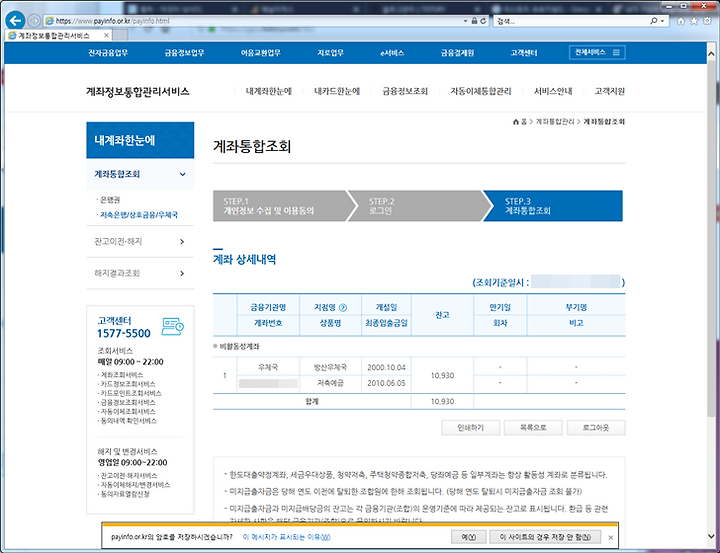
Task: Select the 고객지원 navigation tab
Action: (x=609, y=91)
